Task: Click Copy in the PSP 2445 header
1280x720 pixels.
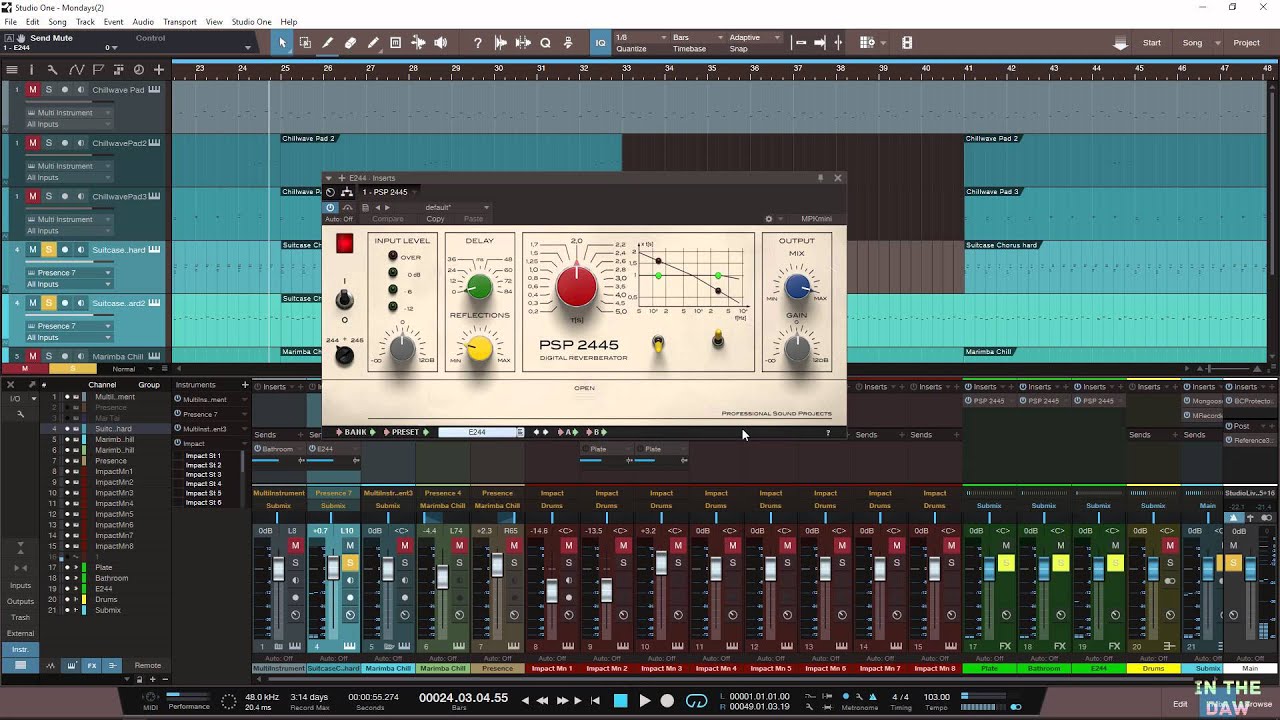Action: (435, 219)
